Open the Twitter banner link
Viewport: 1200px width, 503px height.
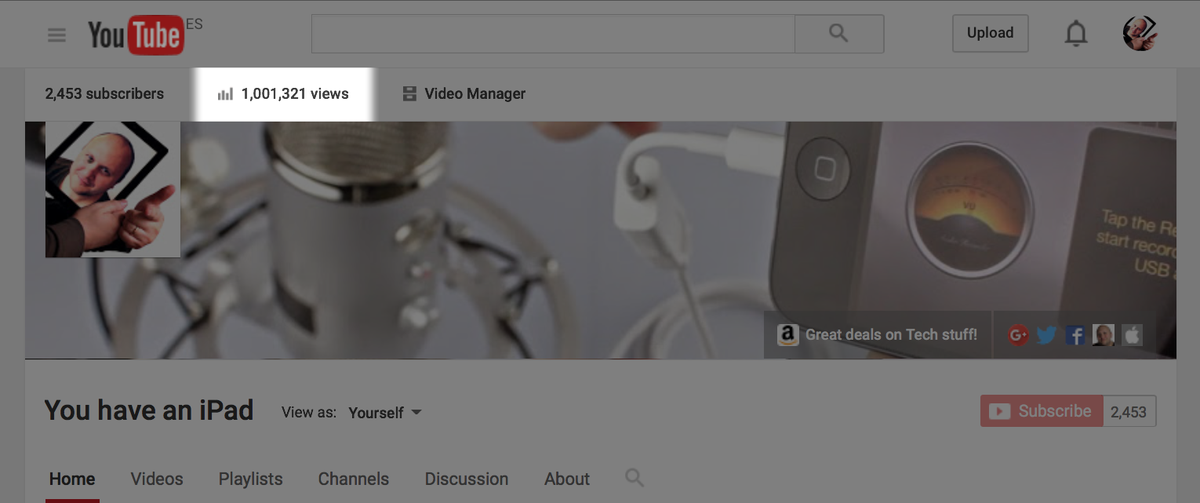1047,336
